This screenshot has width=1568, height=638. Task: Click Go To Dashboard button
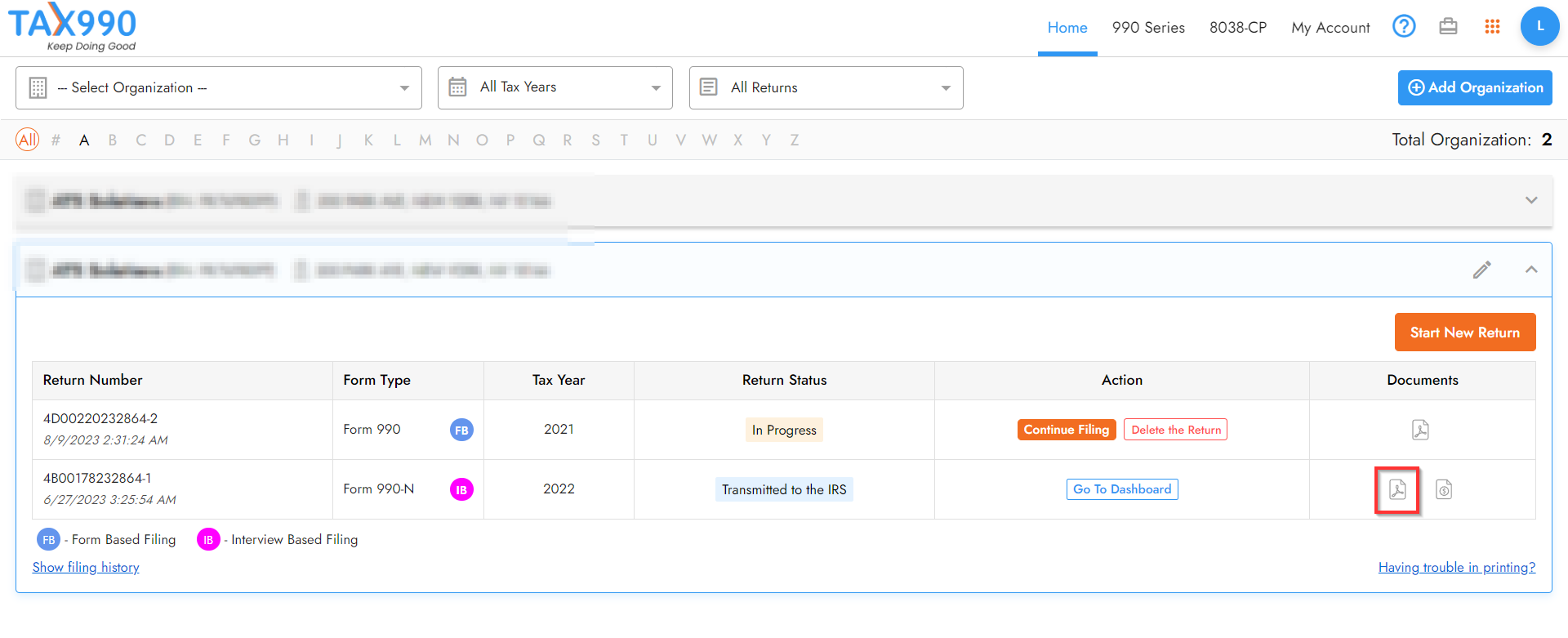pos(1122,489)
